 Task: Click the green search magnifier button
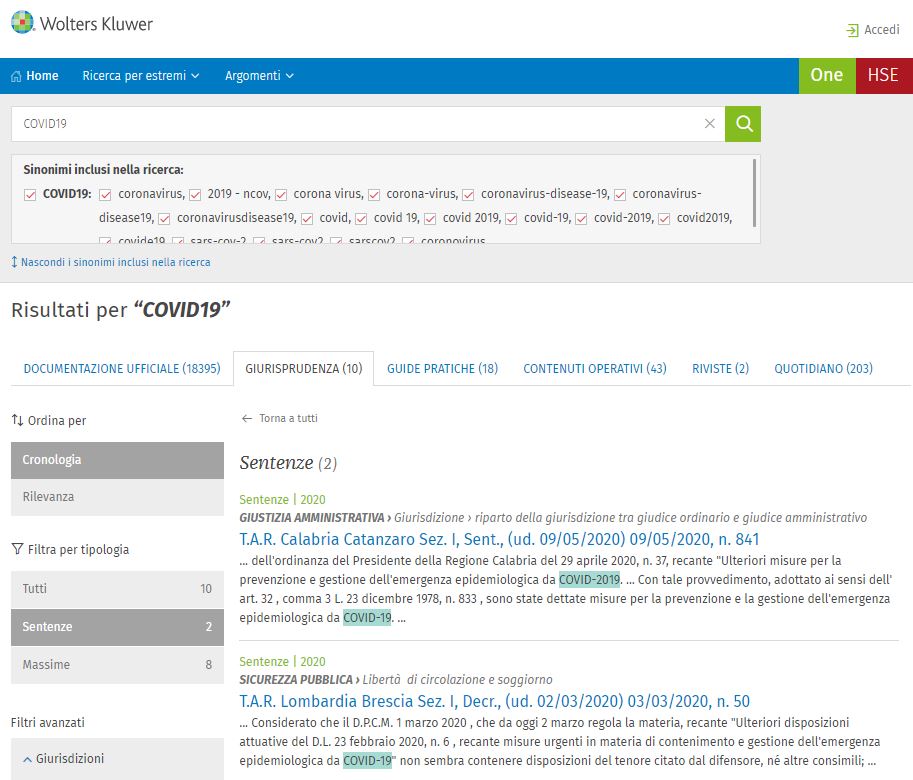pos(742,124)
